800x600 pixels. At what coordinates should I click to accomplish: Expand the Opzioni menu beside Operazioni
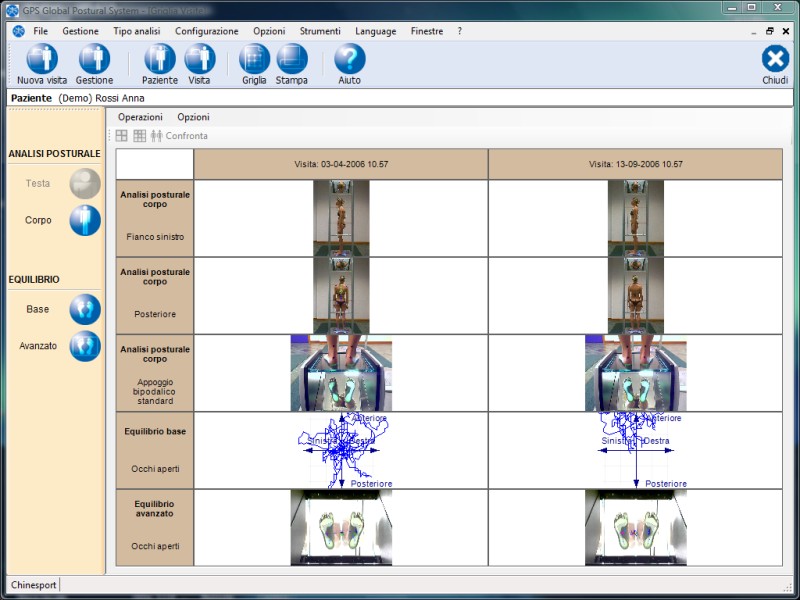coord(193,117)
